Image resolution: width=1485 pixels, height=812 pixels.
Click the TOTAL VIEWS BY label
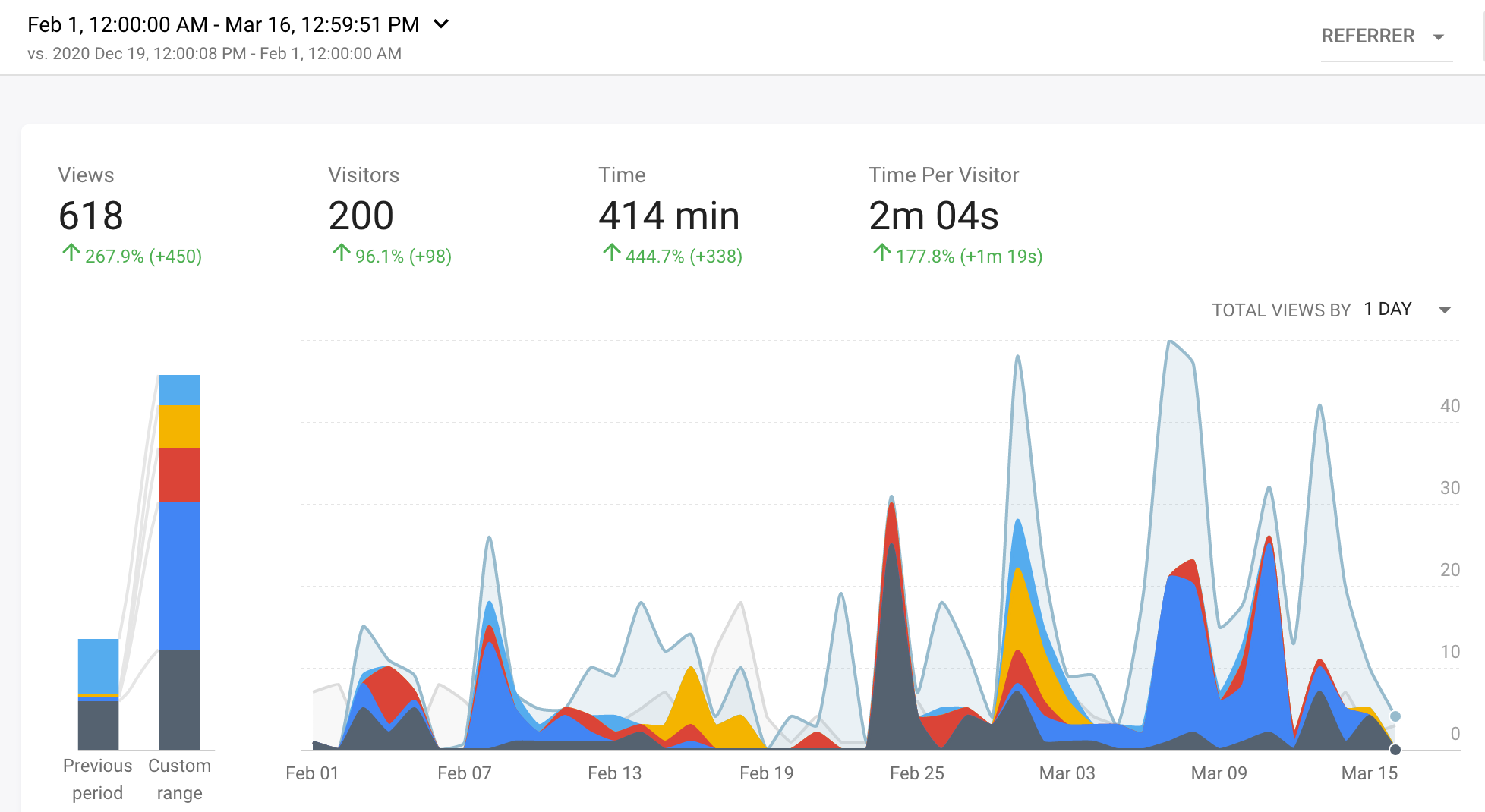coord(1282,310)
